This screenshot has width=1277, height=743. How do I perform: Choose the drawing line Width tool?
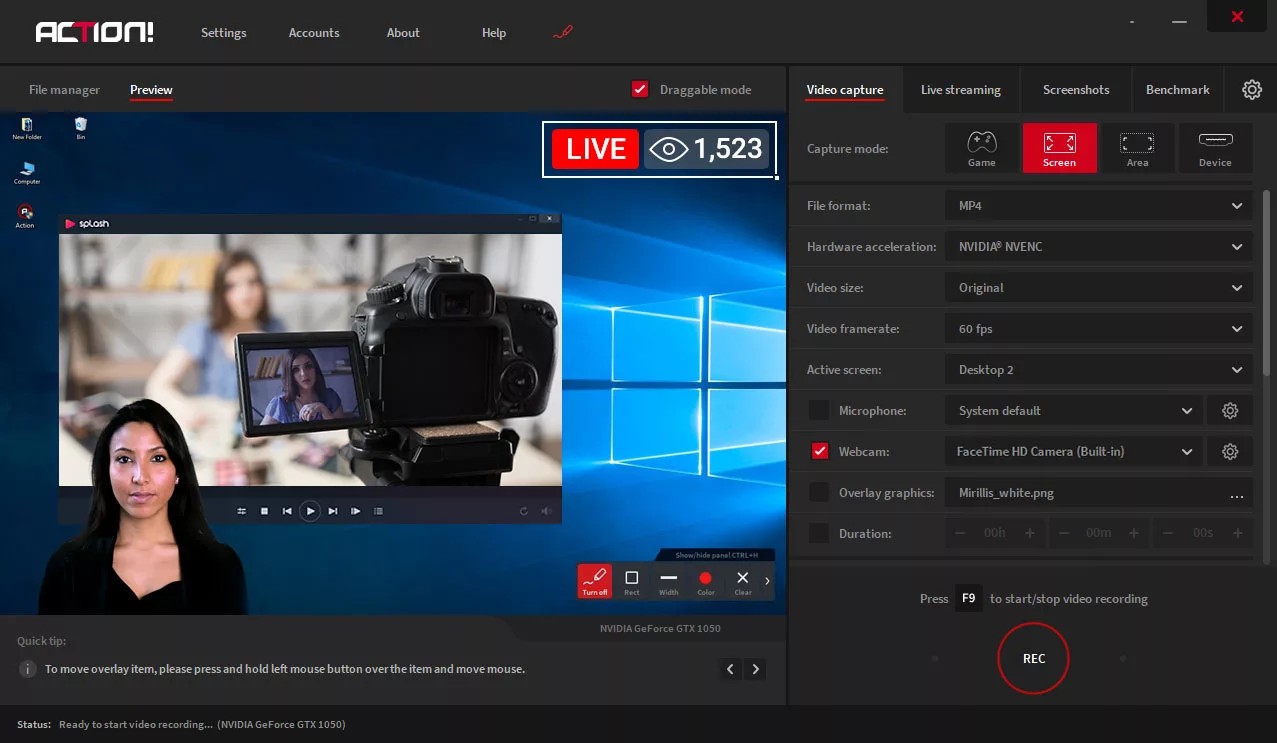click(669, 581)
